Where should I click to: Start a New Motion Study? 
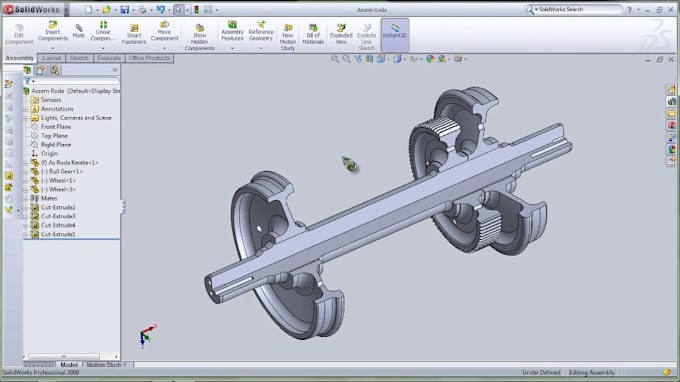[x=288, y=37]
